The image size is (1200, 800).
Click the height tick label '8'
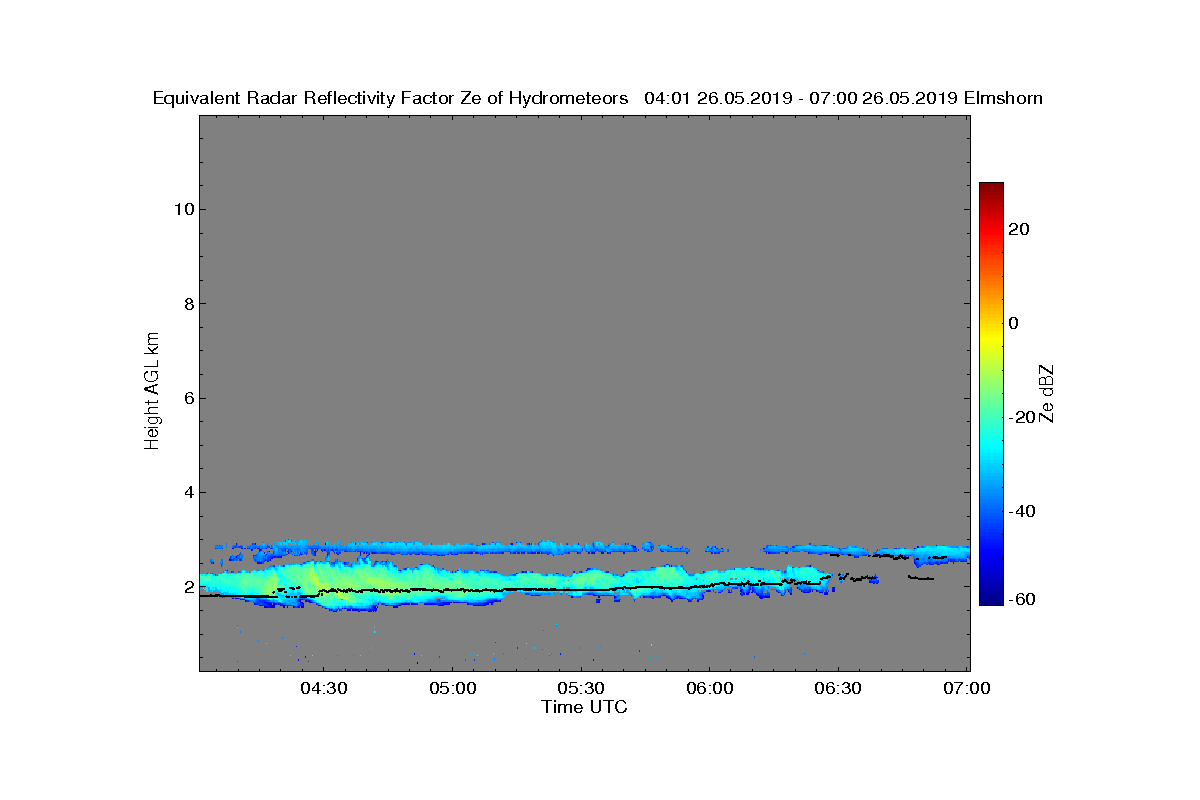pyautogui.click(x=187, y=303)
